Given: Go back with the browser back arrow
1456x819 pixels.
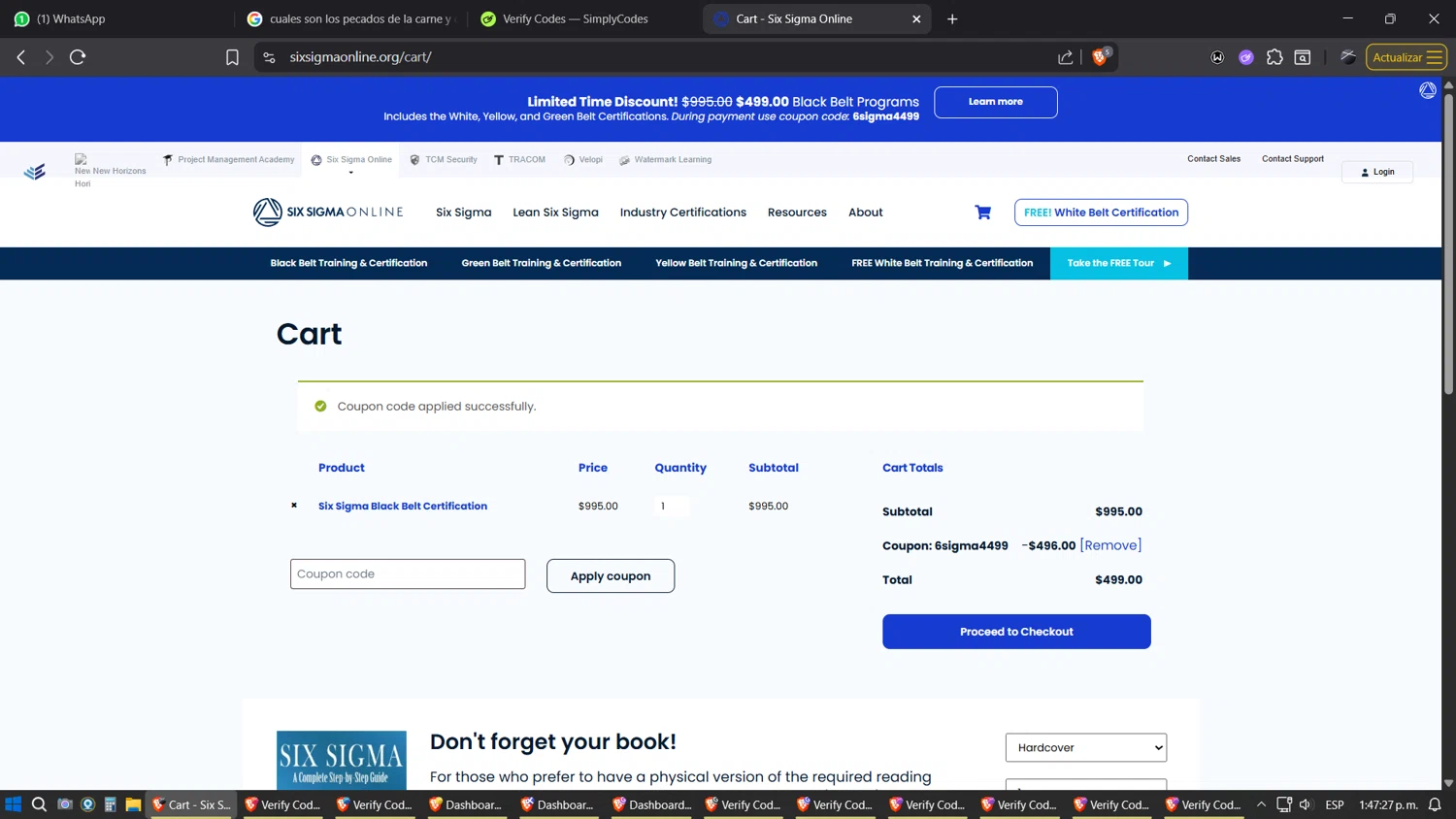Looking at the screenshot, I should (21, 57).
